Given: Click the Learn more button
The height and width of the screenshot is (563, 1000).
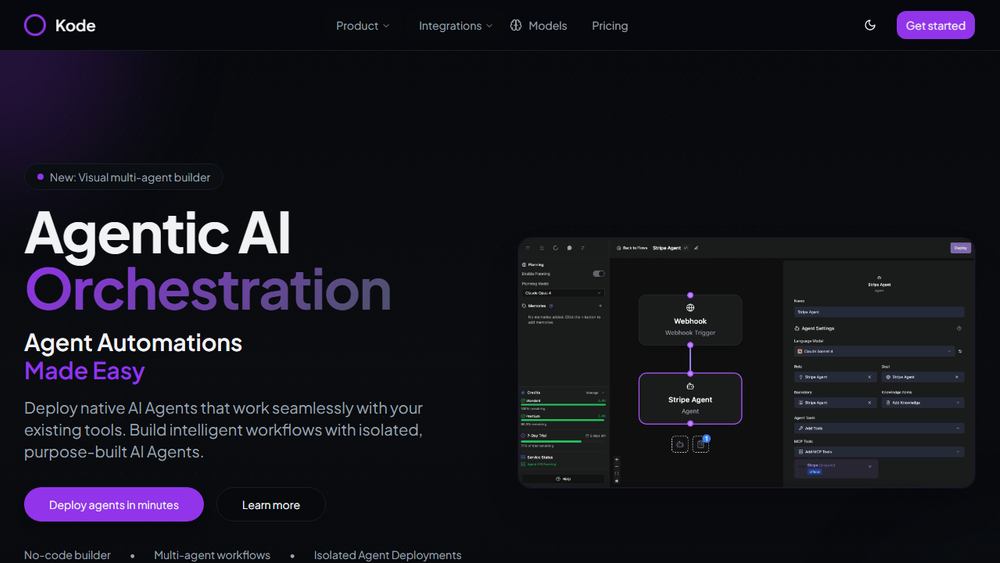Looking at the screenshot, I should (271, 504).
